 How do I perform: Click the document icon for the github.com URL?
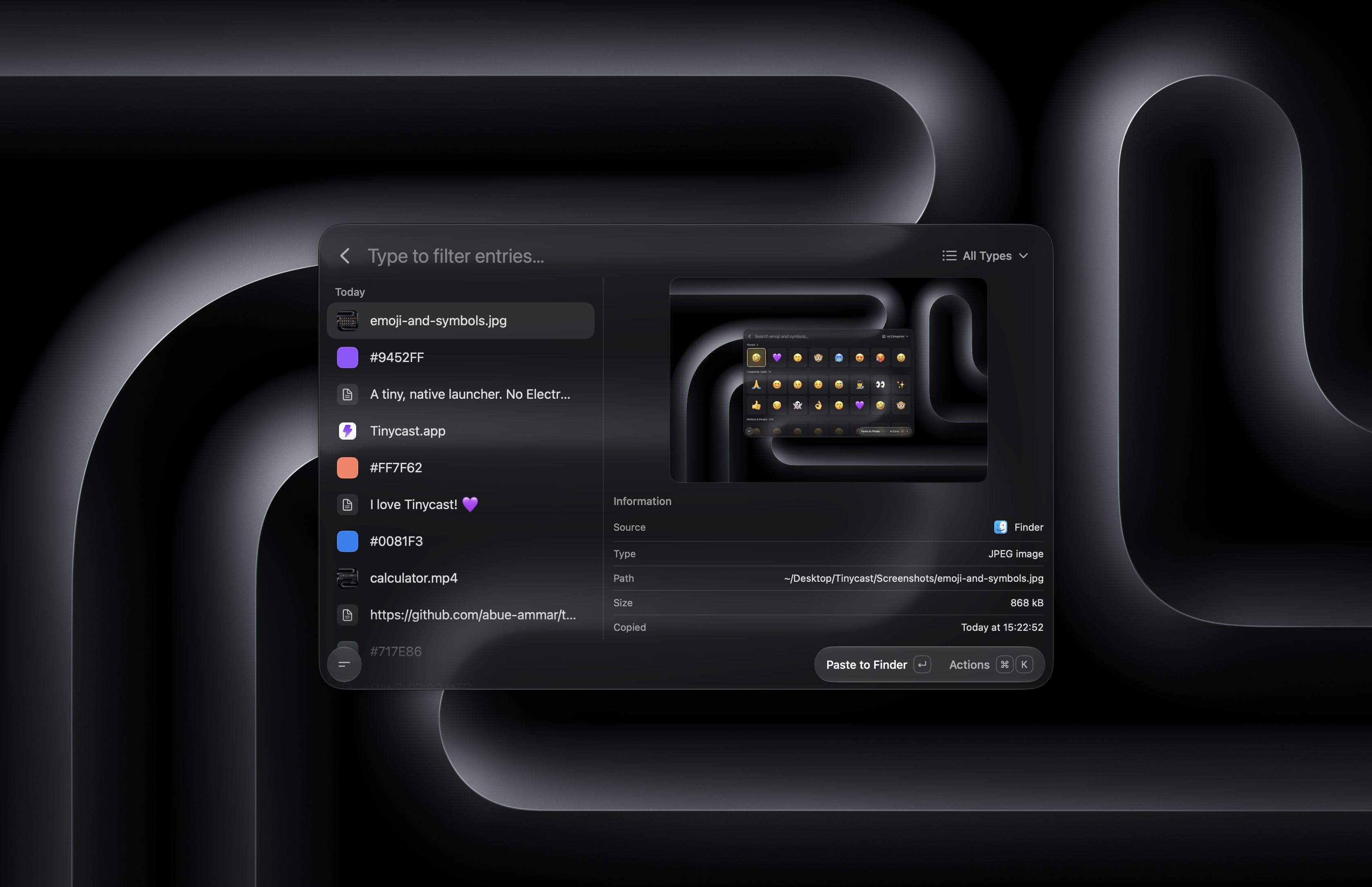coord(347,615)
